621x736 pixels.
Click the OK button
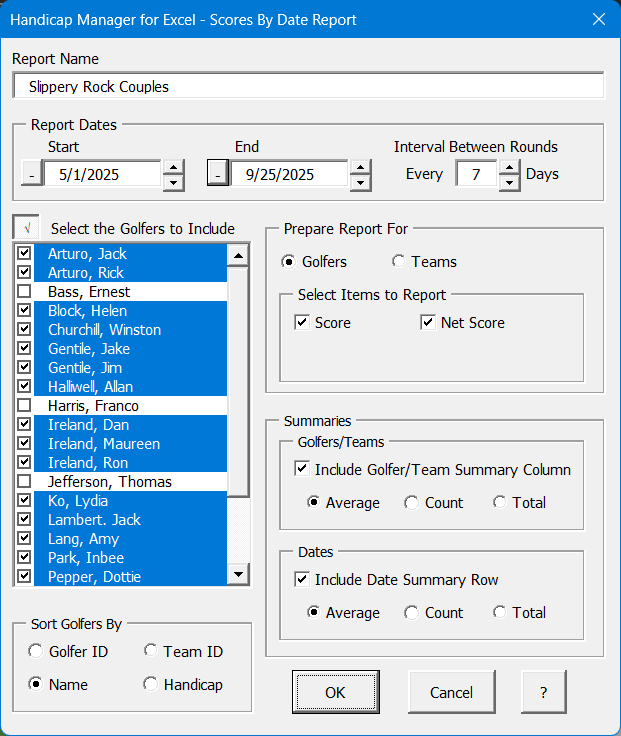(x=336, y=692)
